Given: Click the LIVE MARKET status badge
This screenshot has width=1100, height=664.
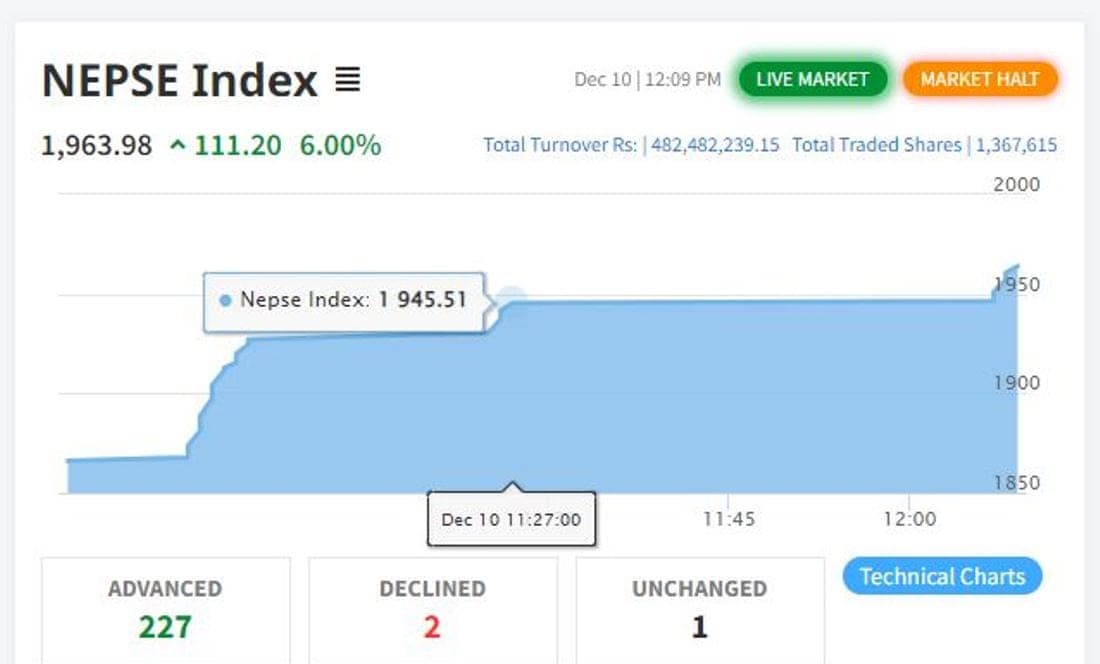Looking at the screenshot, I should pos(812,79).
